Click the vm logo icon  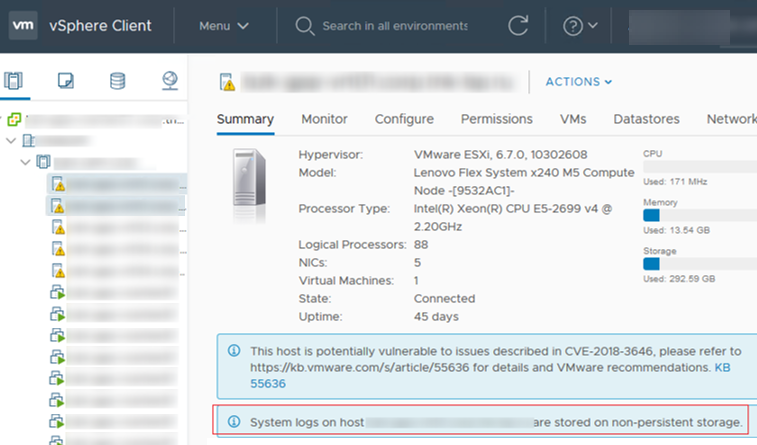tap(23, 25)
